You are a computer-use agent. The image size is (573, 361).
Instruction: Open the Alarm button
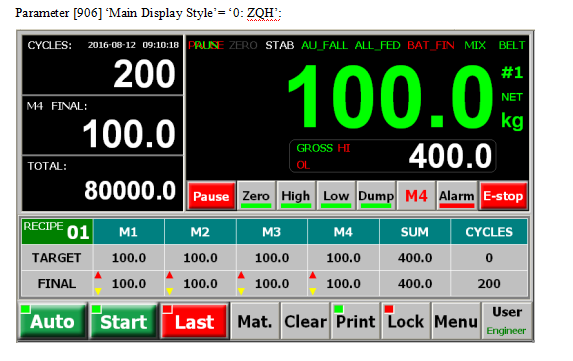click(456, 196)
